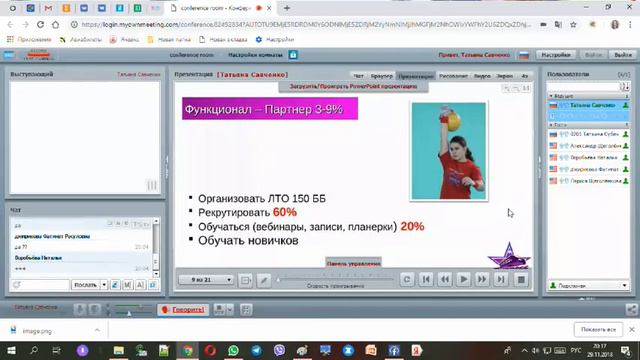
Task: Open the slide layout icon menu
Action: 246,280
